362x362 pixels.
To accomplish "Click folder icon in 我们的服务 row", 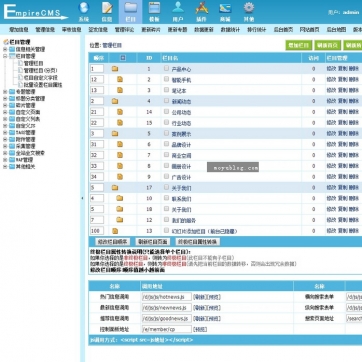I will pos(120,220).
